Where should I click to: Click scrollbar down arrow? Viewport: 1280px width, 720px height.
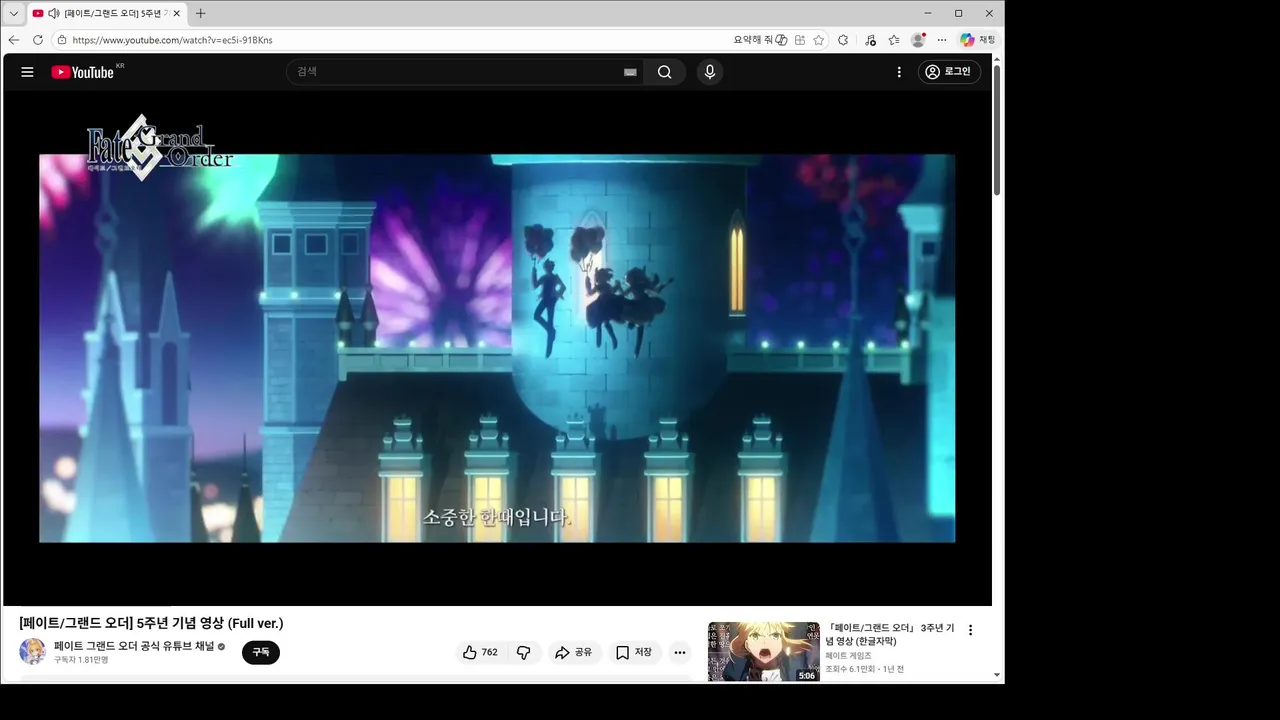tap(997, 675)
